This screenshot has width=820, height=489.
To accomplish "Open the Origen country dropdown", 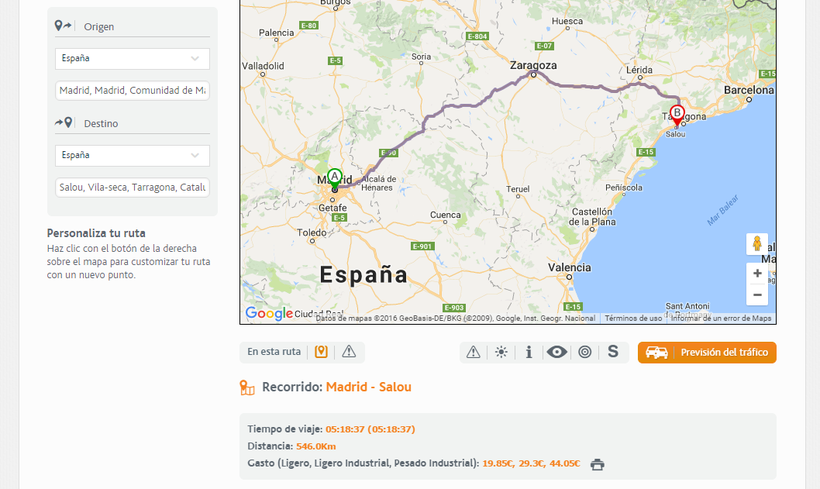I will pyautogui.click(x=132, y=59).
